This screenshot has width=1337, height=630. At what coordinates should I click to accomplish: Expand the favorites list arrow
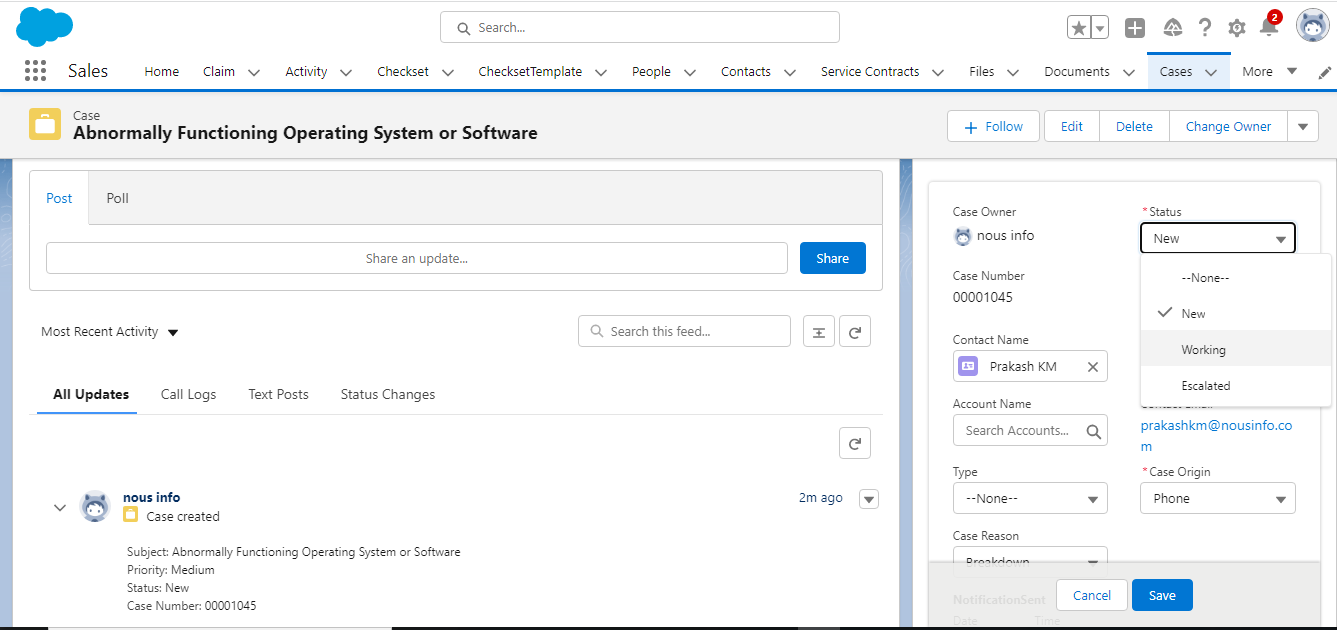[1100, 28]
